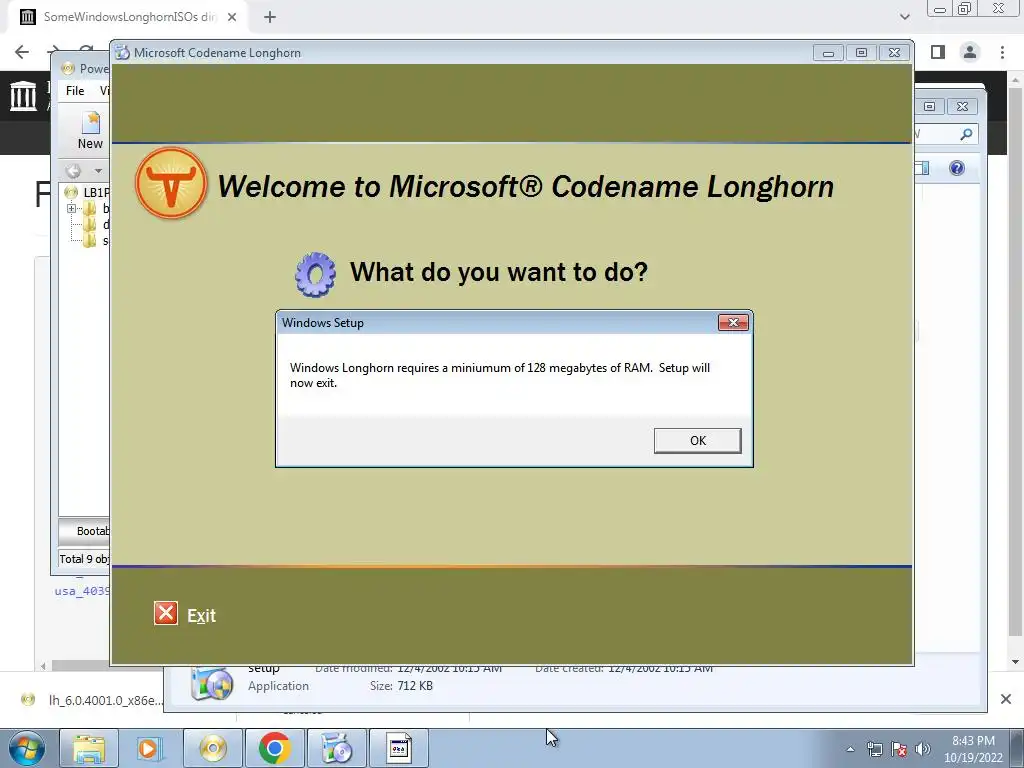Click the New toolbar icon in PowerISO

(x=90, y=131)
